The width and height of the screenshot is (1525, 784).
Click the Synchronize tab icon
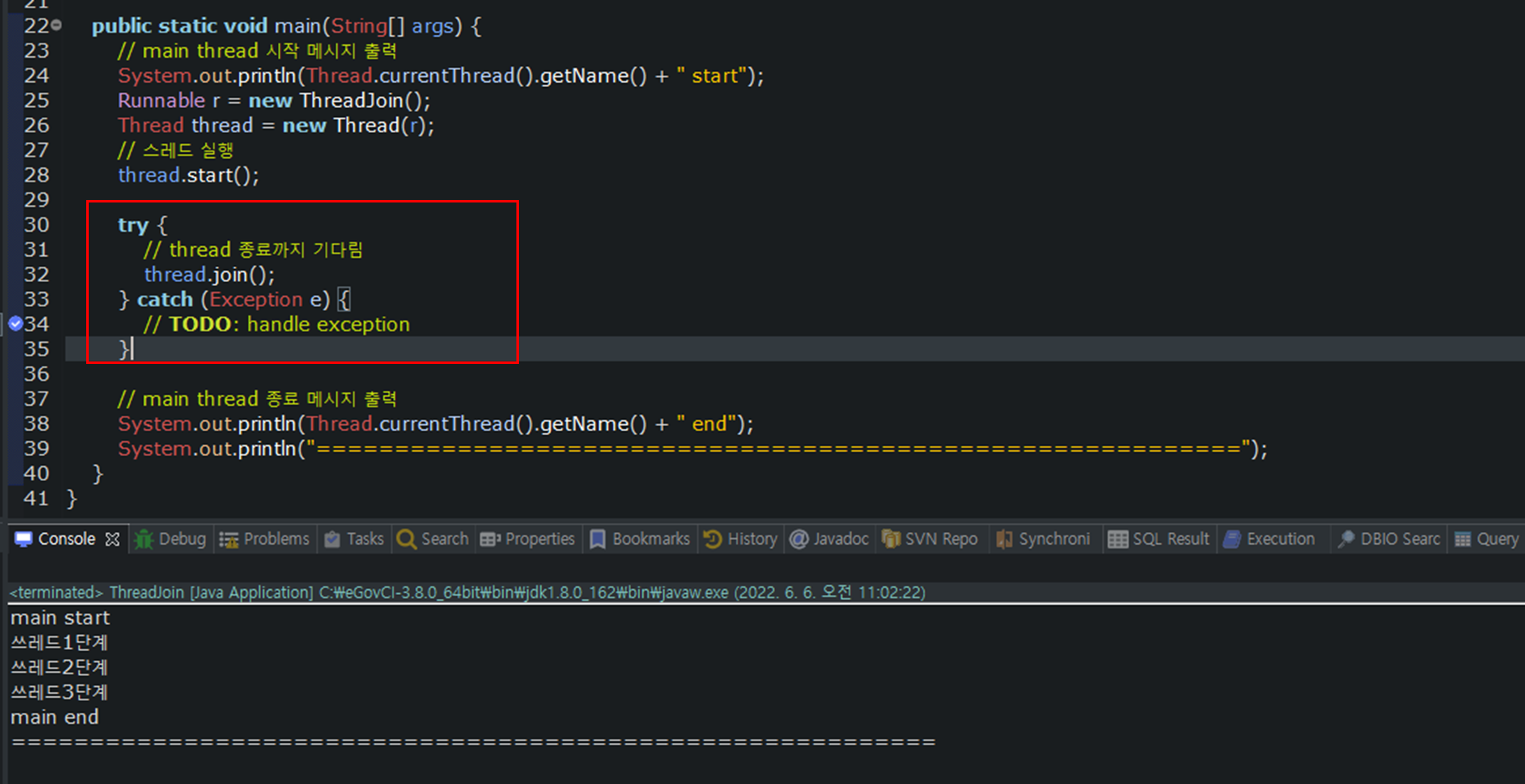1004,540
